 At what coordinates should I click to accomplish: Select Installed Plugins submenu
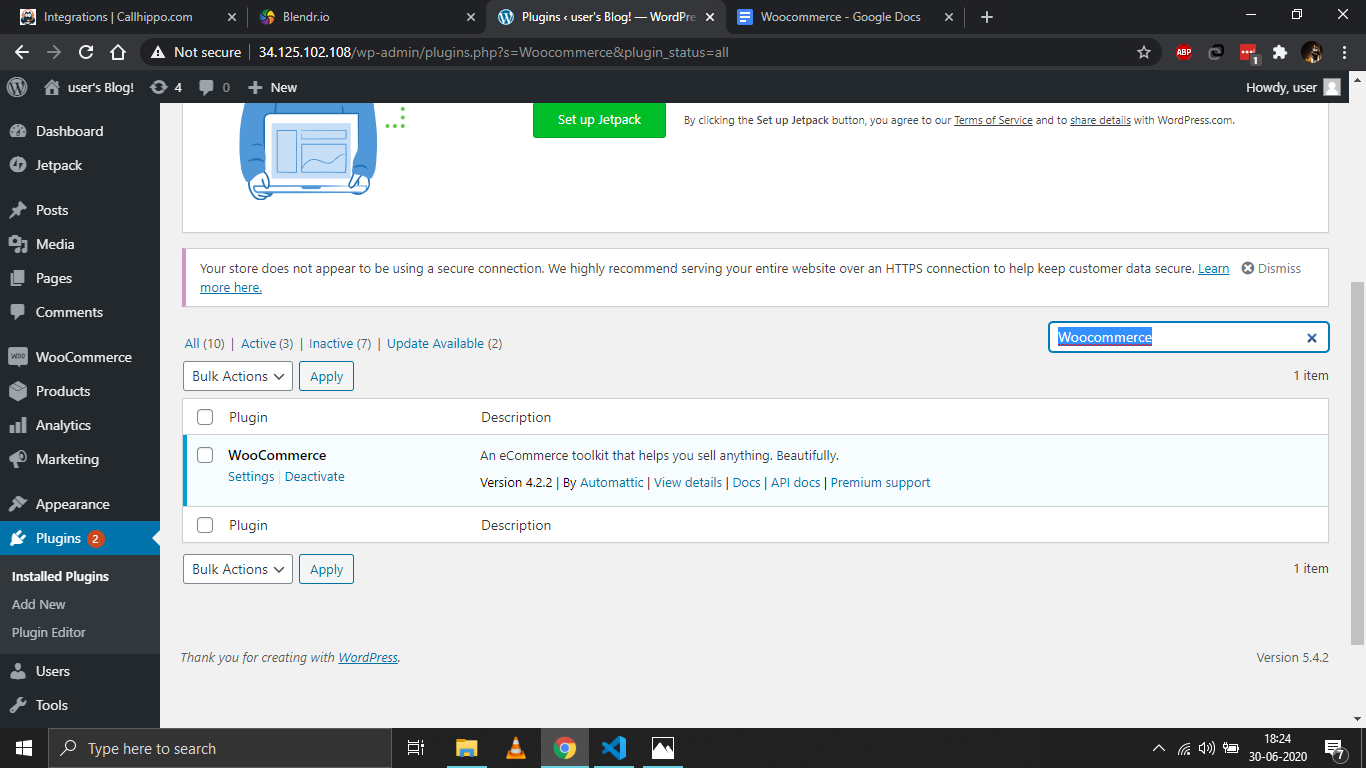[60, 576]
